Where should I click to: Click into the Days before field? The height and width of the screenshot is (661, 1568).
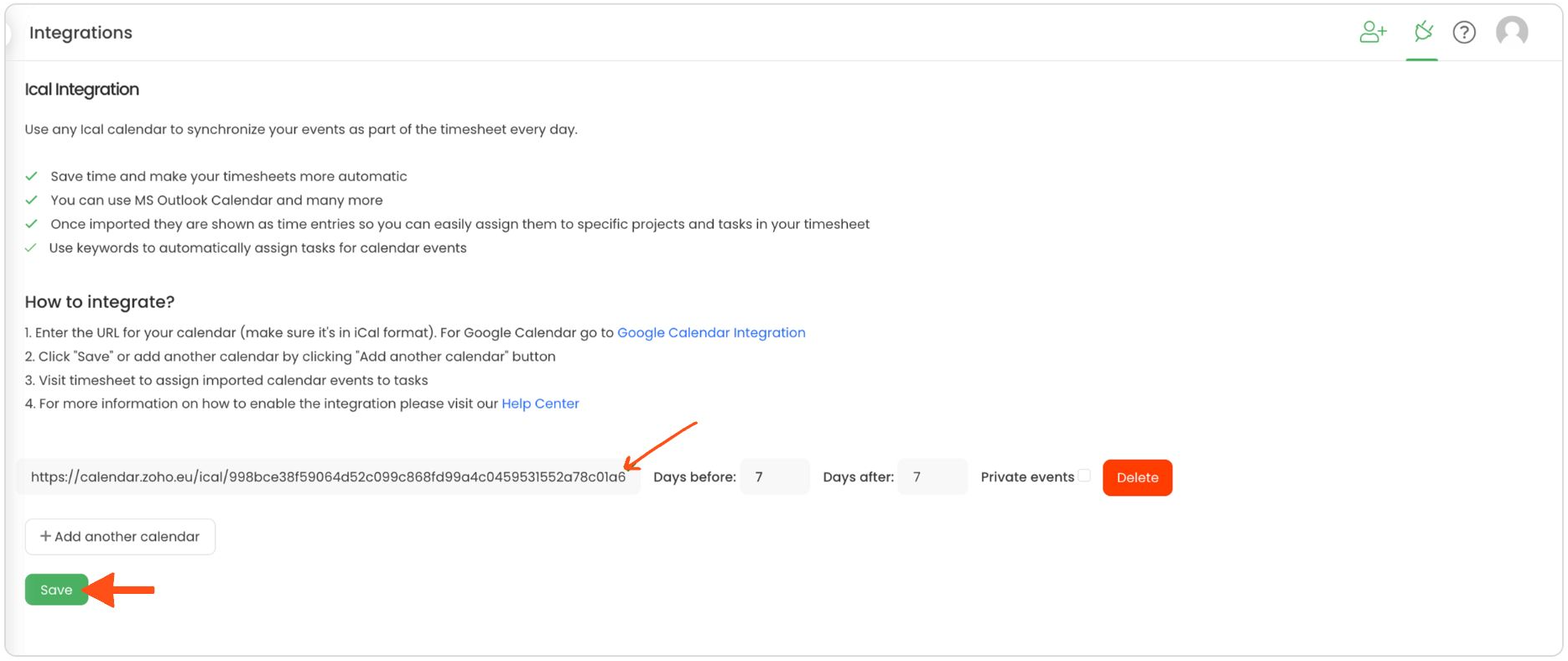(x=776, y=477)
